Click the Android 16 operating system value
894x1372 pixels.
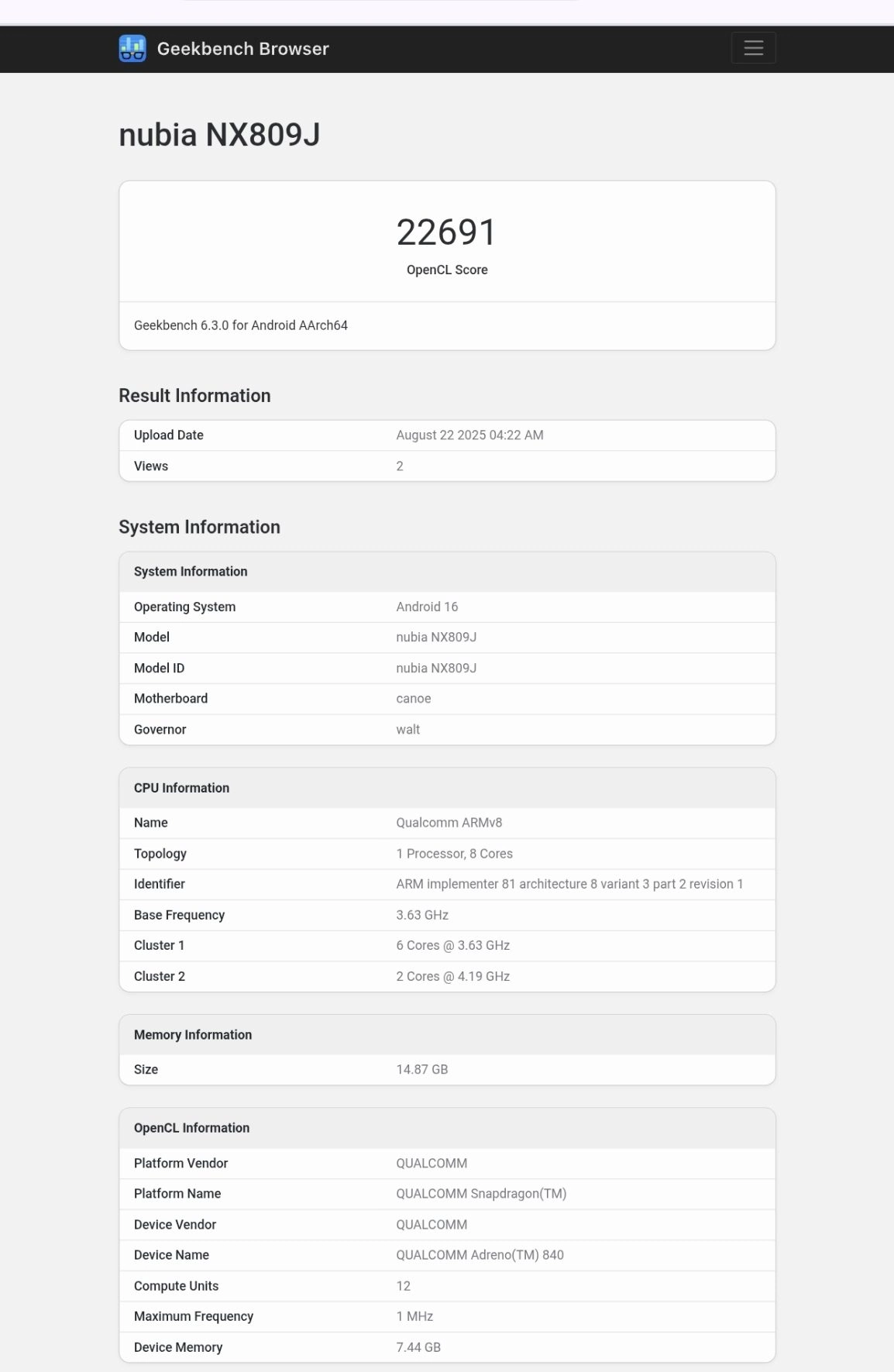click(x=426, y=607)
